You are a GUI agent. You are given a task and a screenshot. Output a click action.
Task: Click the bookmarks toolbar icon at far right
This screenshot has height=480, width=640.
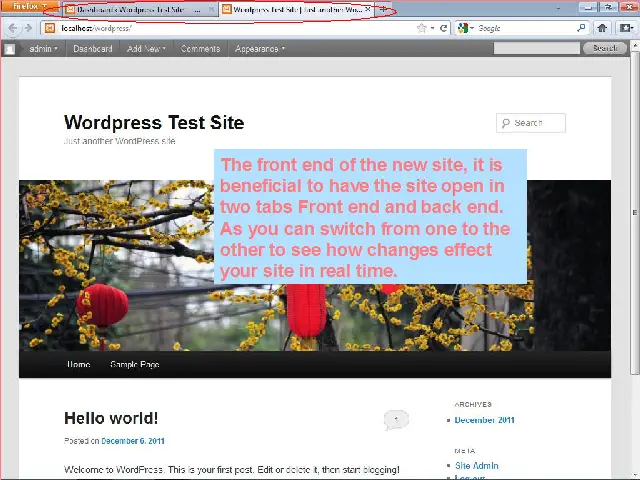(625, 28)
